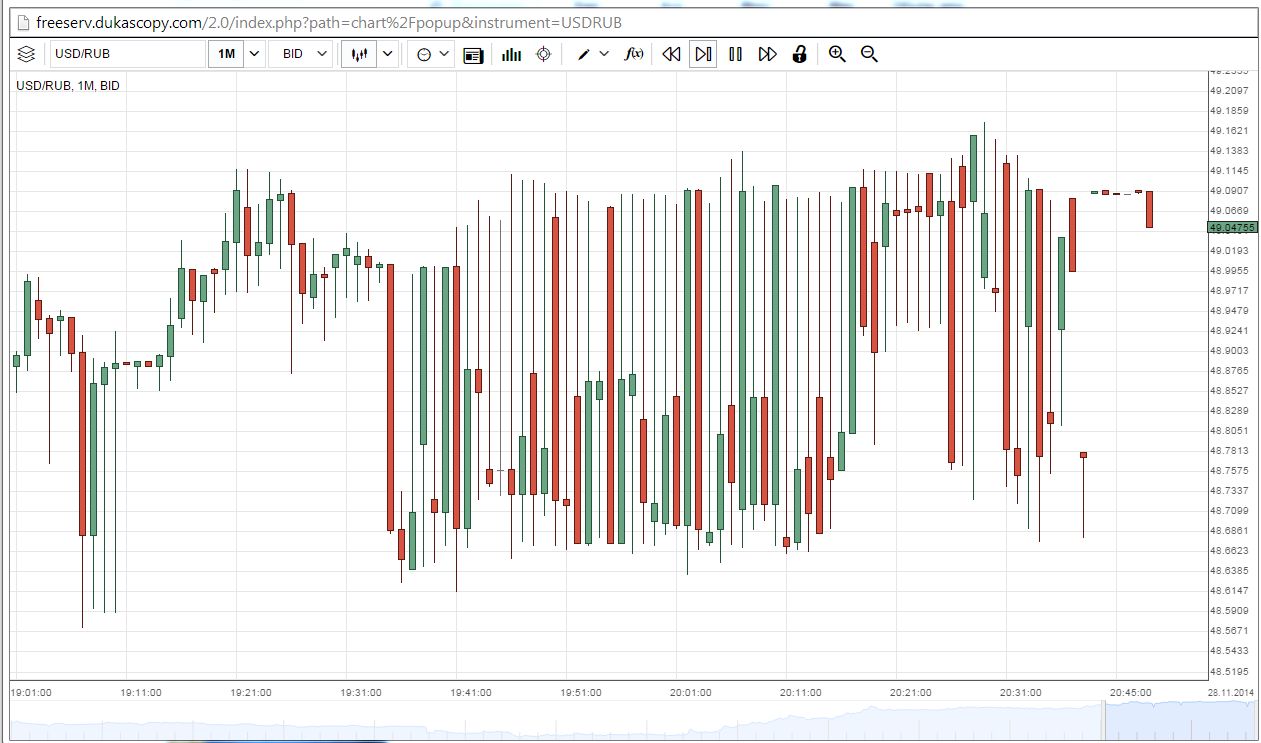Image resolution: width=1261 pixels, height=743 pixels.
Task: Click the 19:01:00 time axis label
Action: pos(31,692)
